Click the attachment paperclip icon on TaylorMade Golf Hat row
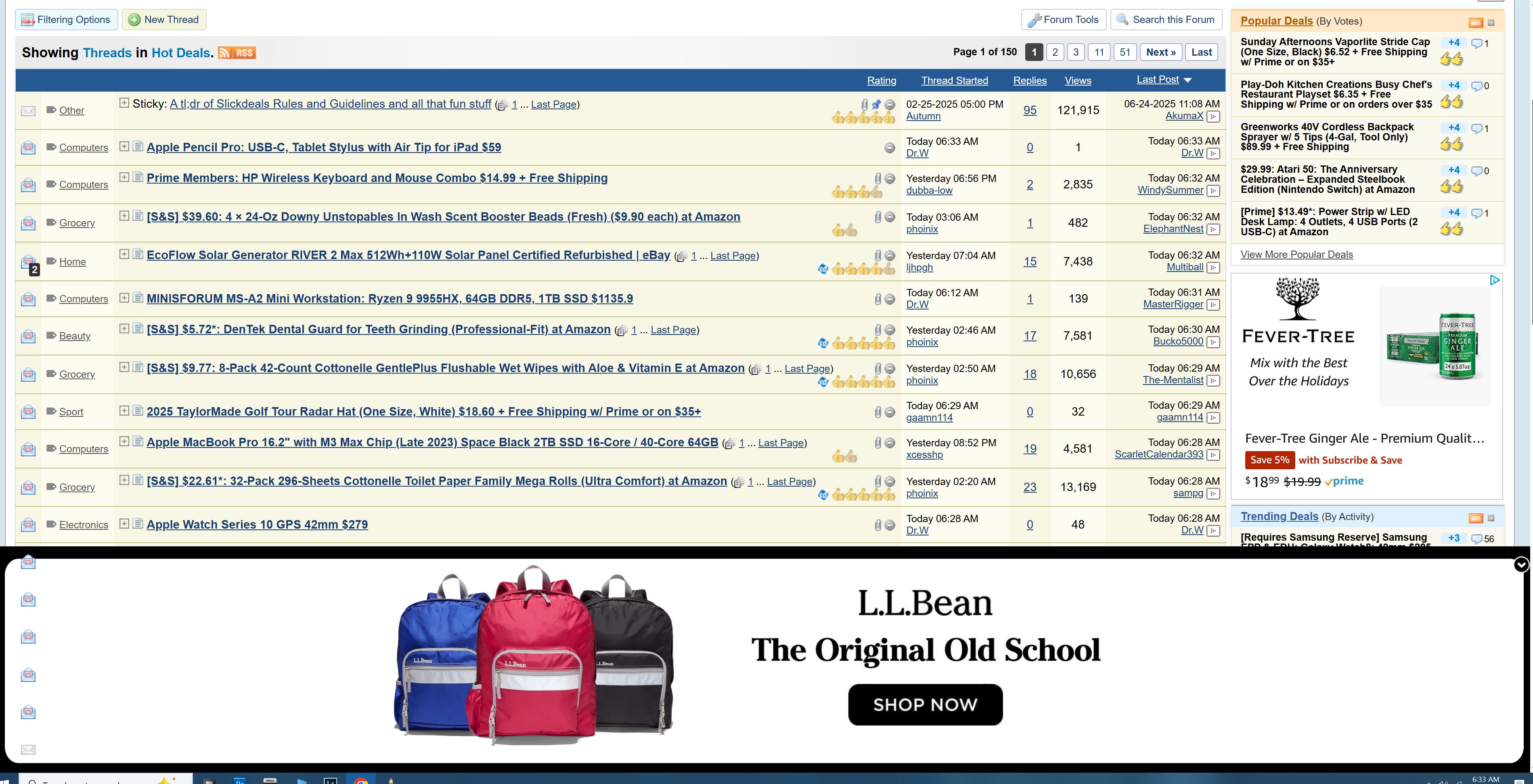Image resolution: width=1533 pixels, height=784 pixels. pos(878,412)
